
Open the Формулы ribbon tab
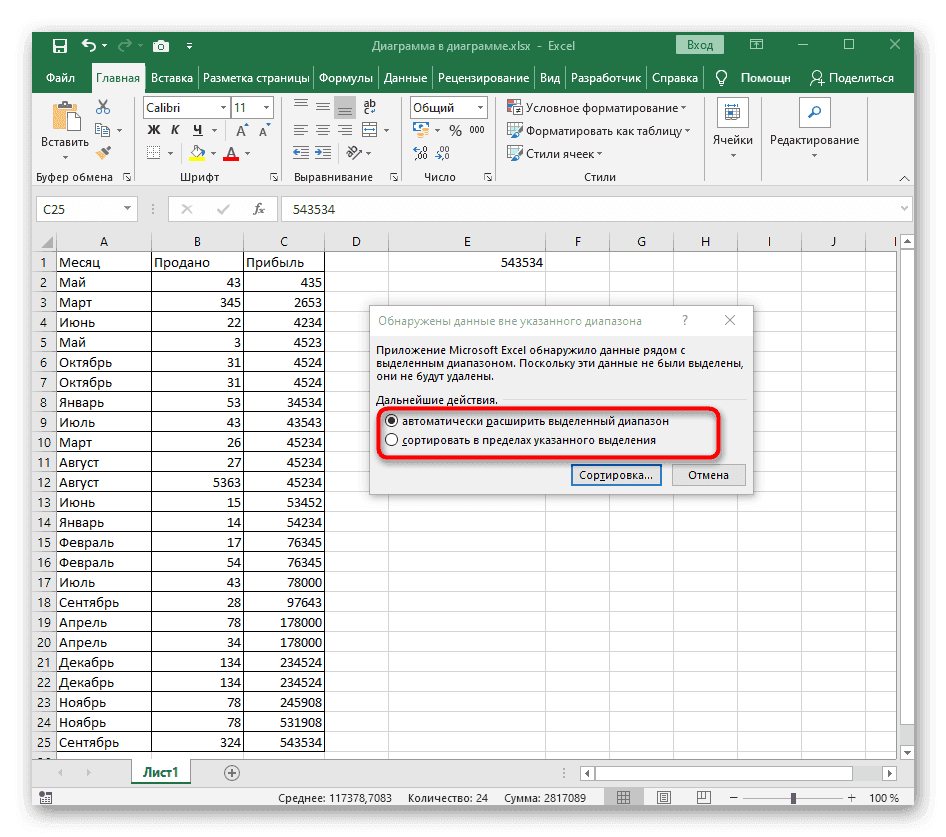click(348, 78)
